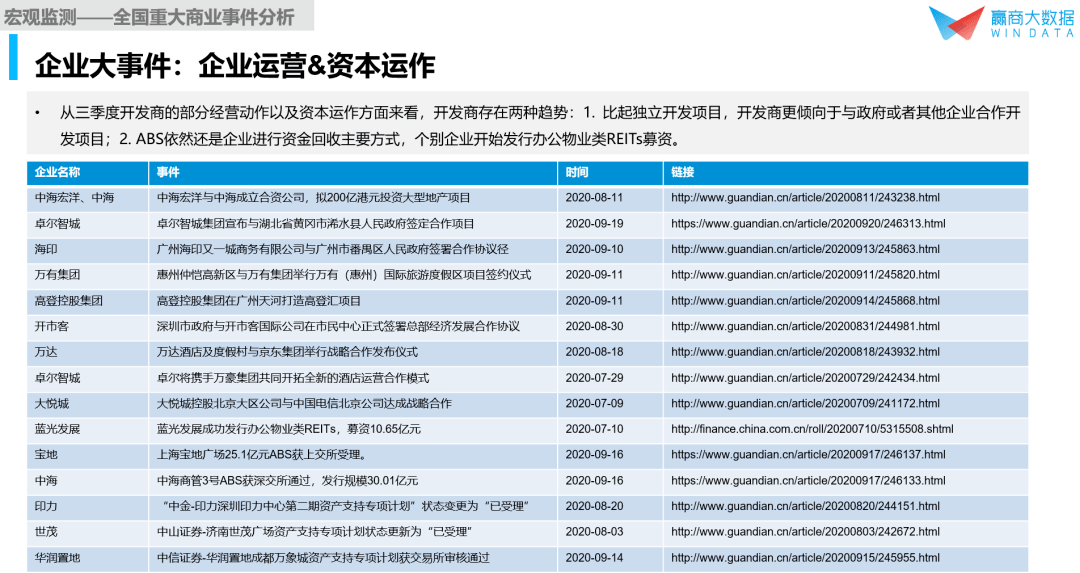The height and width of the screenshot is (573, 1080).
Task: Select event text 拟200亿港元投资大型地产项目
Action: 393,198
